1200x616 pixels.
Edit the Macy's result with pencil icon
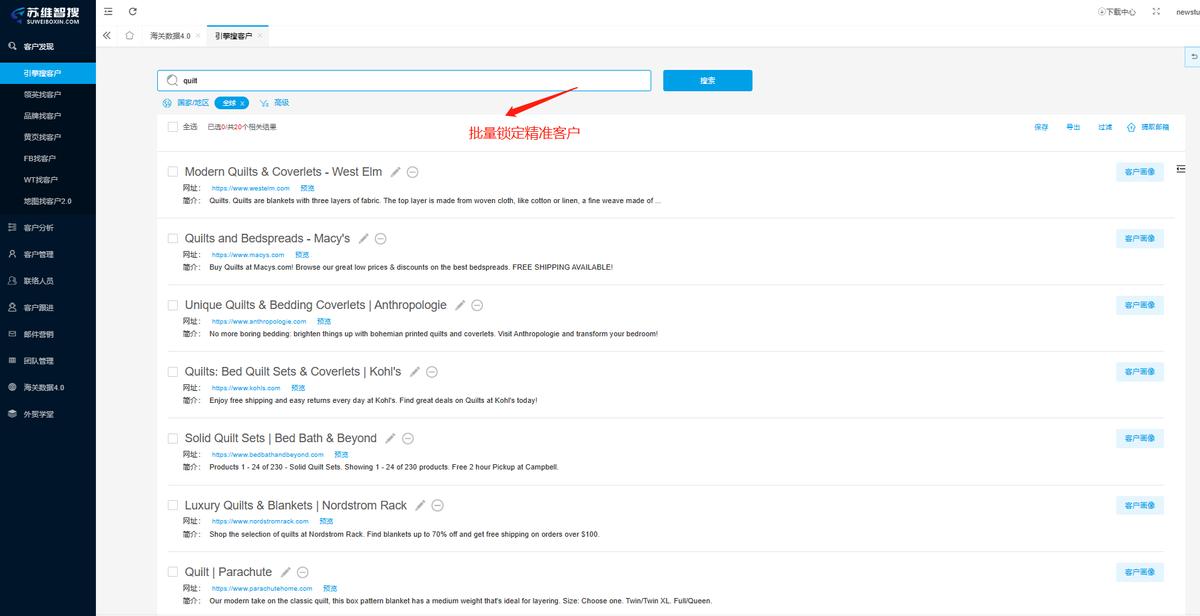pyautogui.click(x=364, y=239)
